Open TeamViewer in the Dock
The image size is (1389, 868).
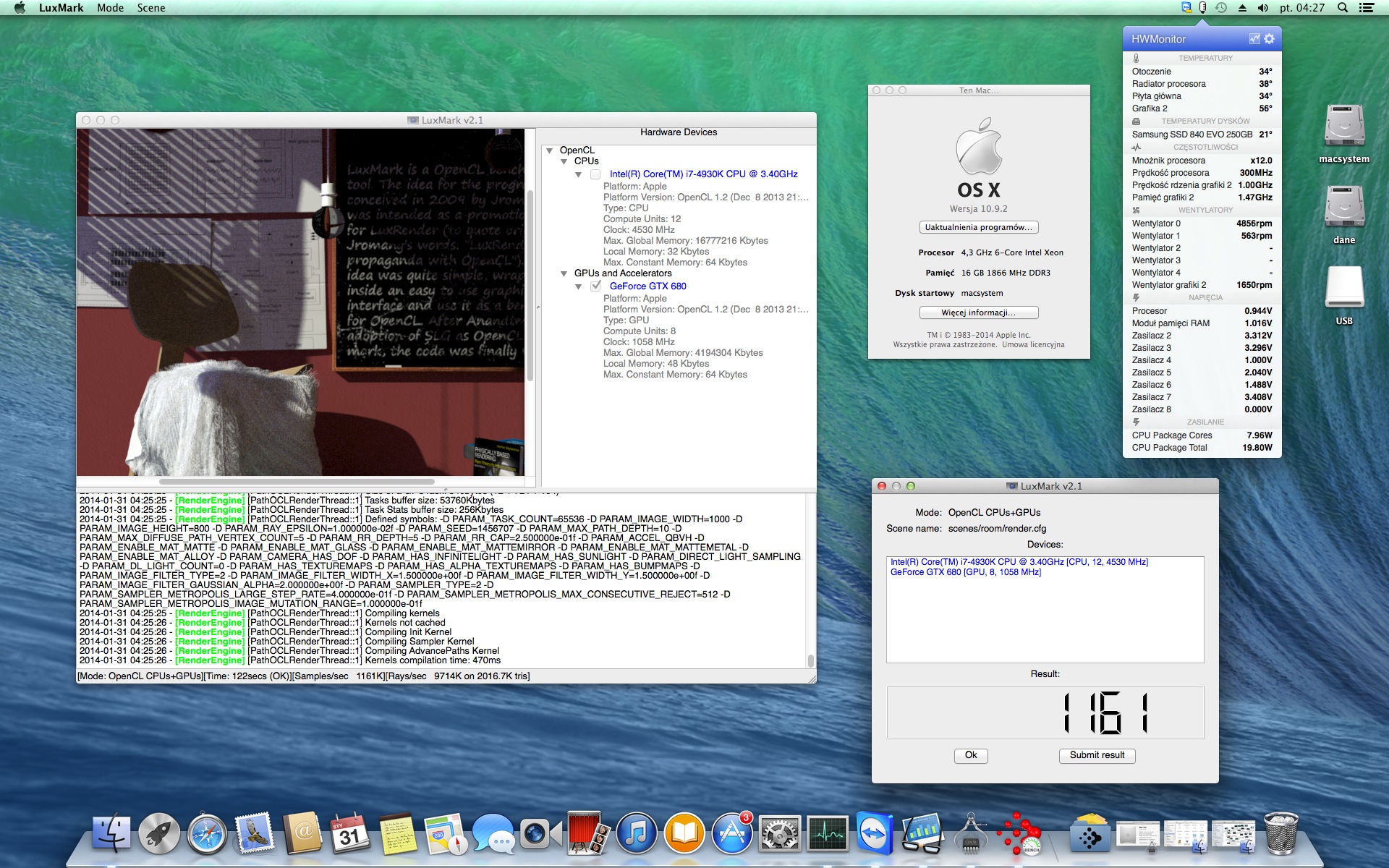[x=875, y=833]
